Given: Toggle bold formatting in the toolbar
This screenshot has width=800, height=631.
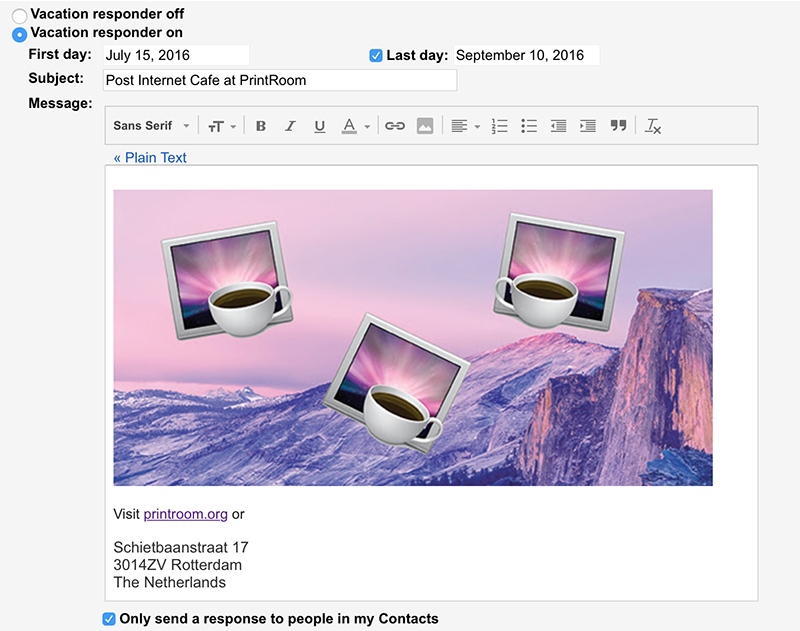Looking at the screenshot, I should tap(261, 126).
